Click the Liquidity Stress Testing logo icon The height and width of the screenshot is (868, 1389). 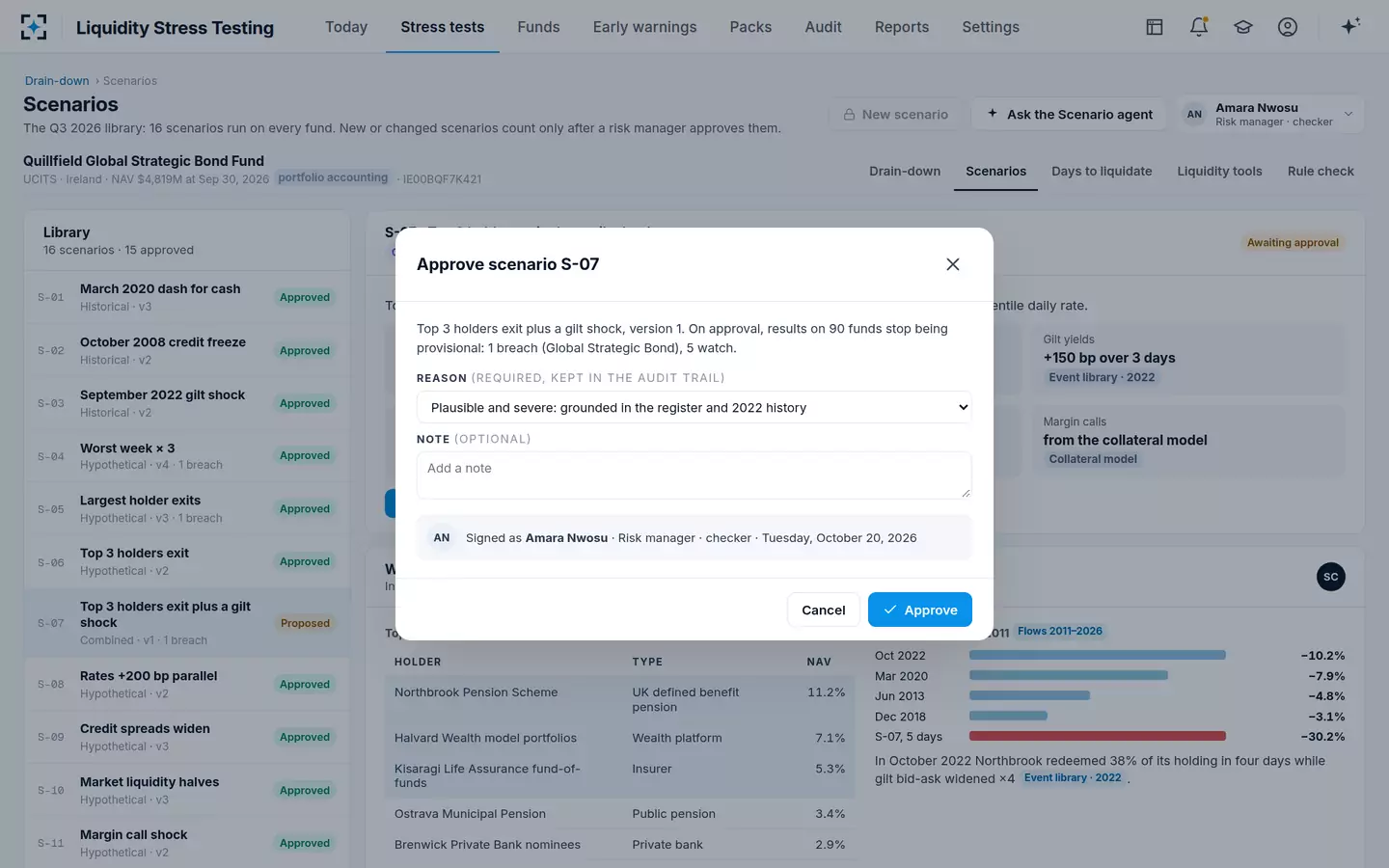(34, 27)
